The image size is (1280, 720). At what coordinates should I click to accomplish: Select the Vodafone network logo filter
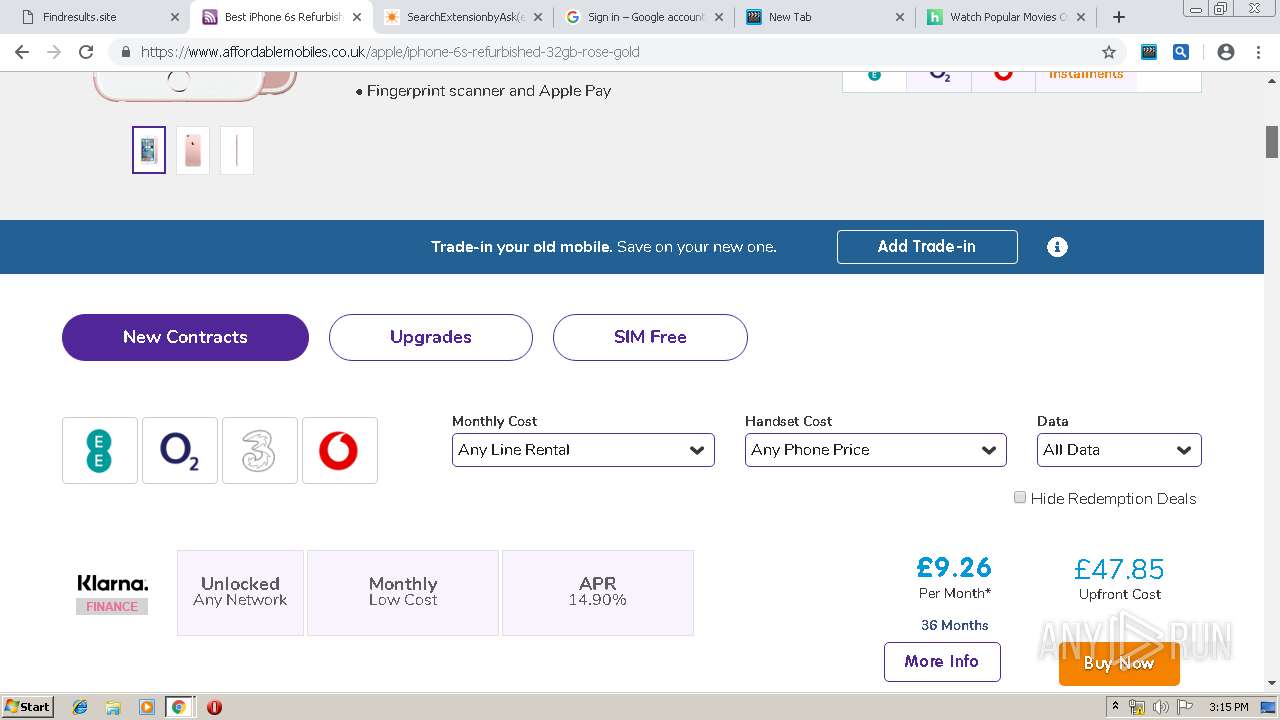click(339, 451)
